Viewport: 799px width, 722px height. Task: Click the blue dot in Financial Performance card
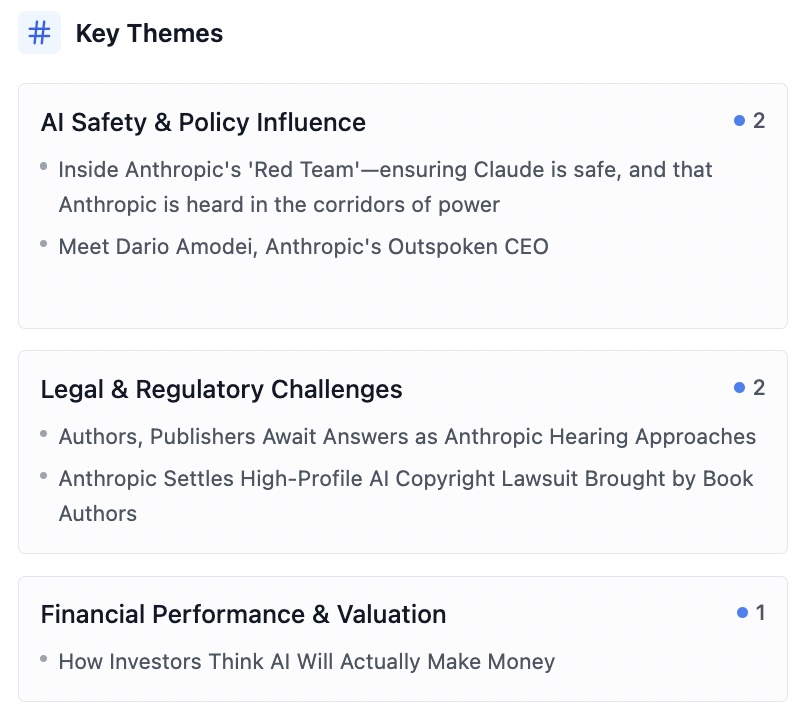pyautogui.click(x=742, y=612)
